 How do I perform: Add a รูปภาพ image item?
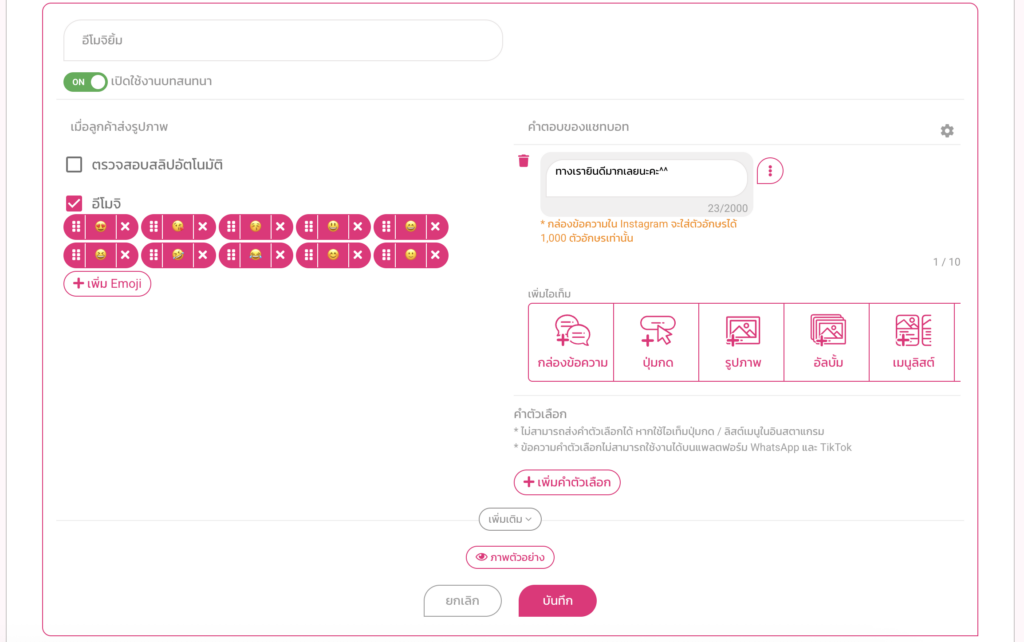click(x=742, y=343)
